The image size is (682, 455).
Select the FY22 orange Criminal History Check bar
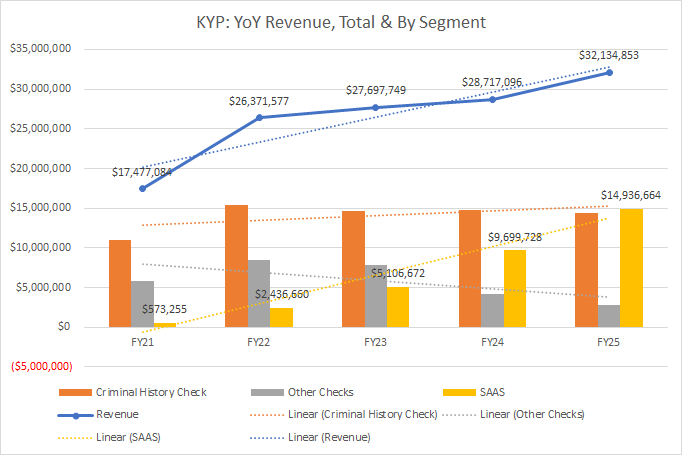click(236, 265)
